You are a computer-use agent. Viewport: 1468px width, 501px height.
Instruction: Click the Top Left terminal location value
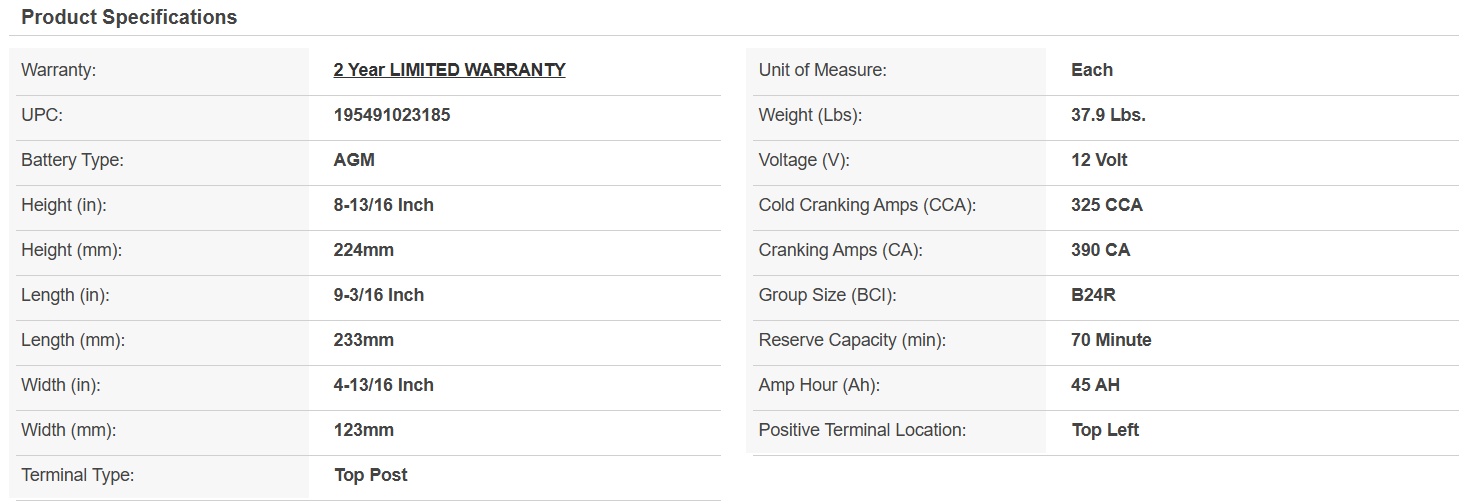(x=1105, y=430)
